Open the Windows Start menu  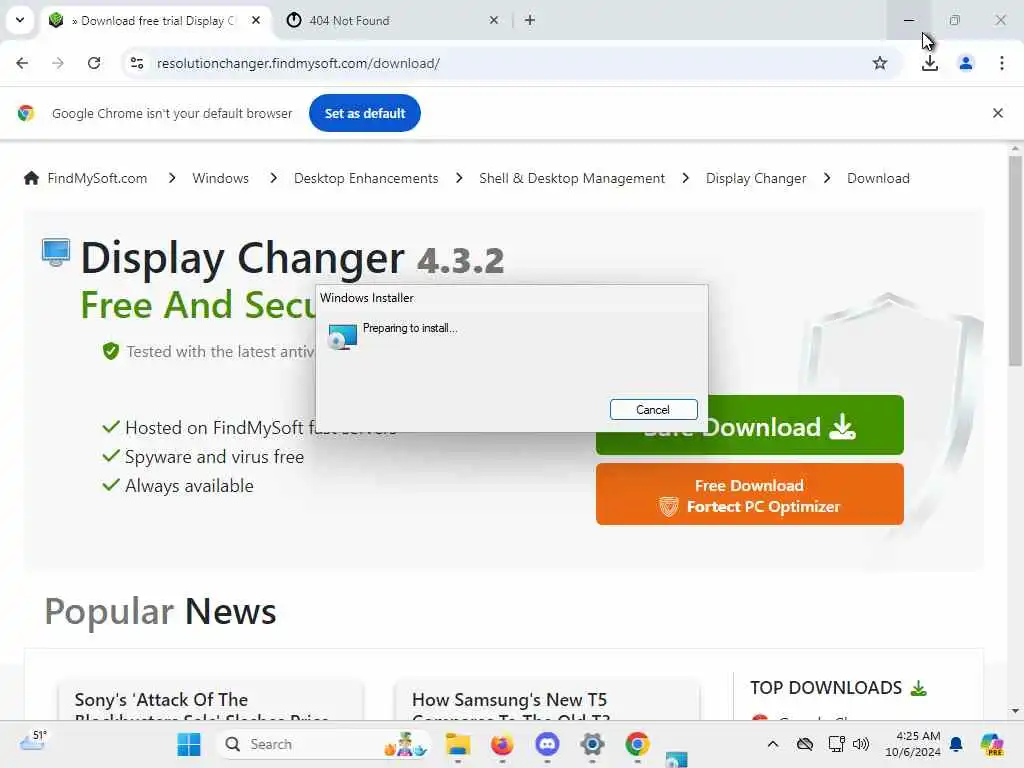tap(189, 744)
